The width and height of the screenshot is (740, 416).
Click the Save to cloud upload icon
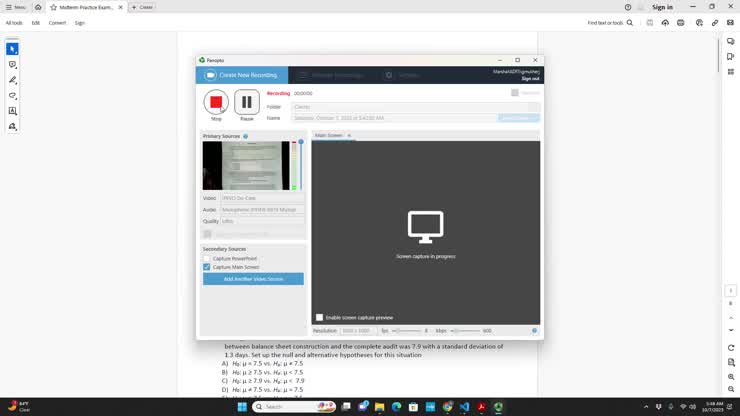point(665,23)
